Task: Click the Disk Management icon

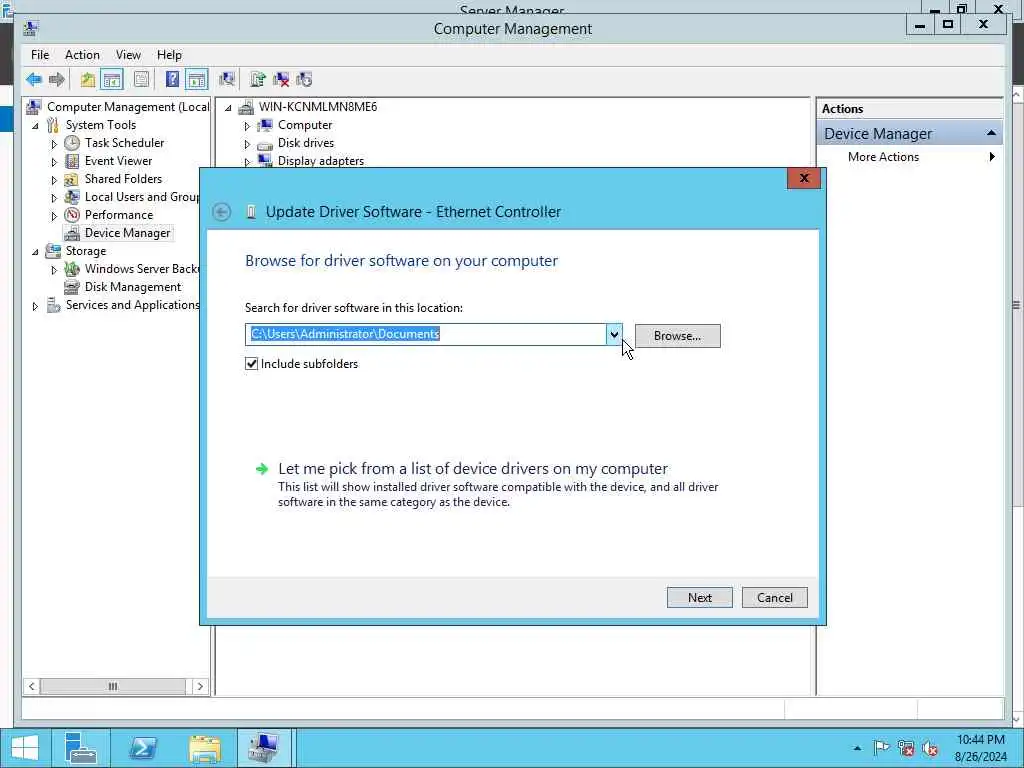Action: [72, 287]
